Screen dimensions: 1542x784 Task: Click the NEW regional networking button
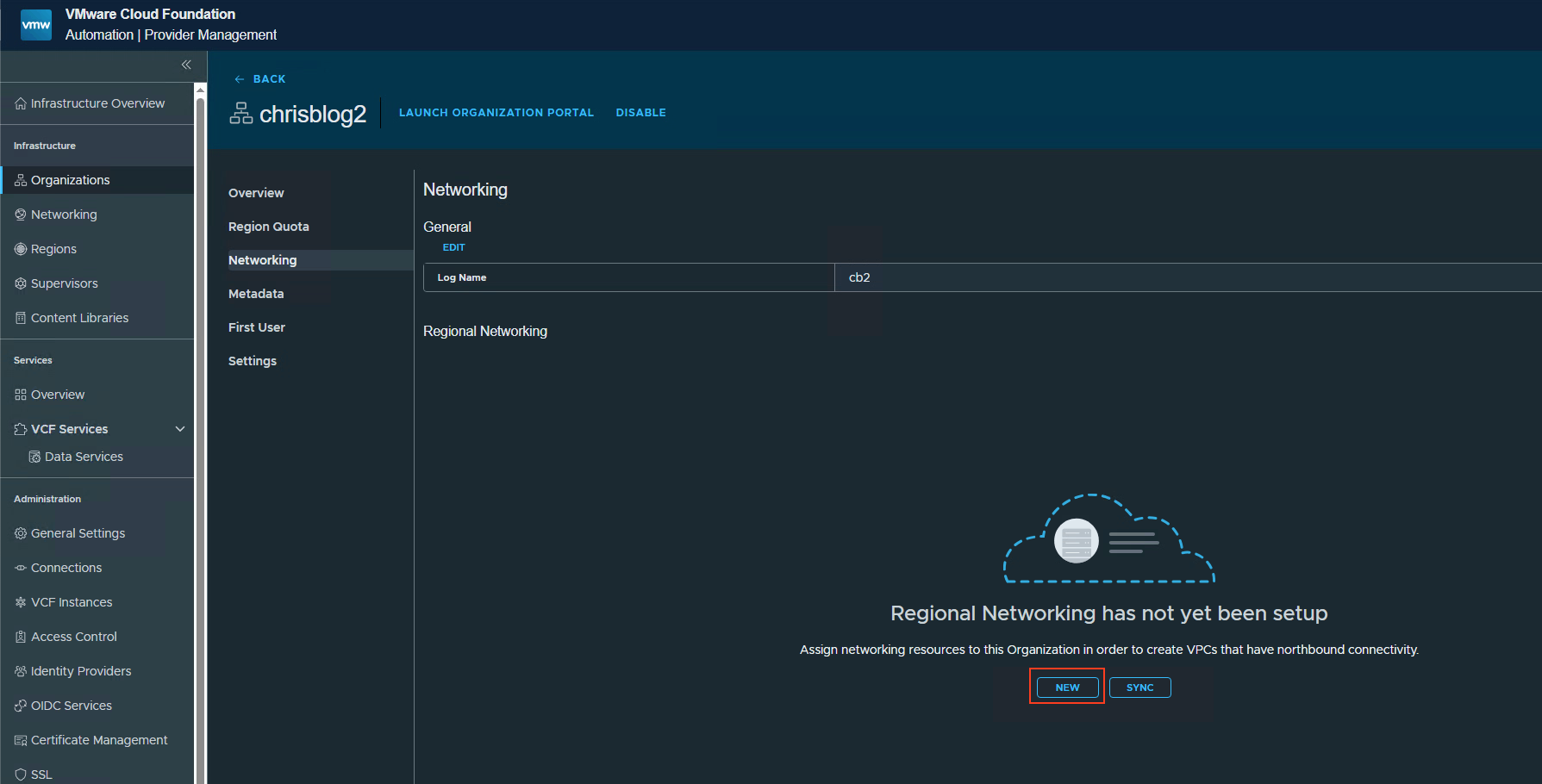(x=1067, y=688)
